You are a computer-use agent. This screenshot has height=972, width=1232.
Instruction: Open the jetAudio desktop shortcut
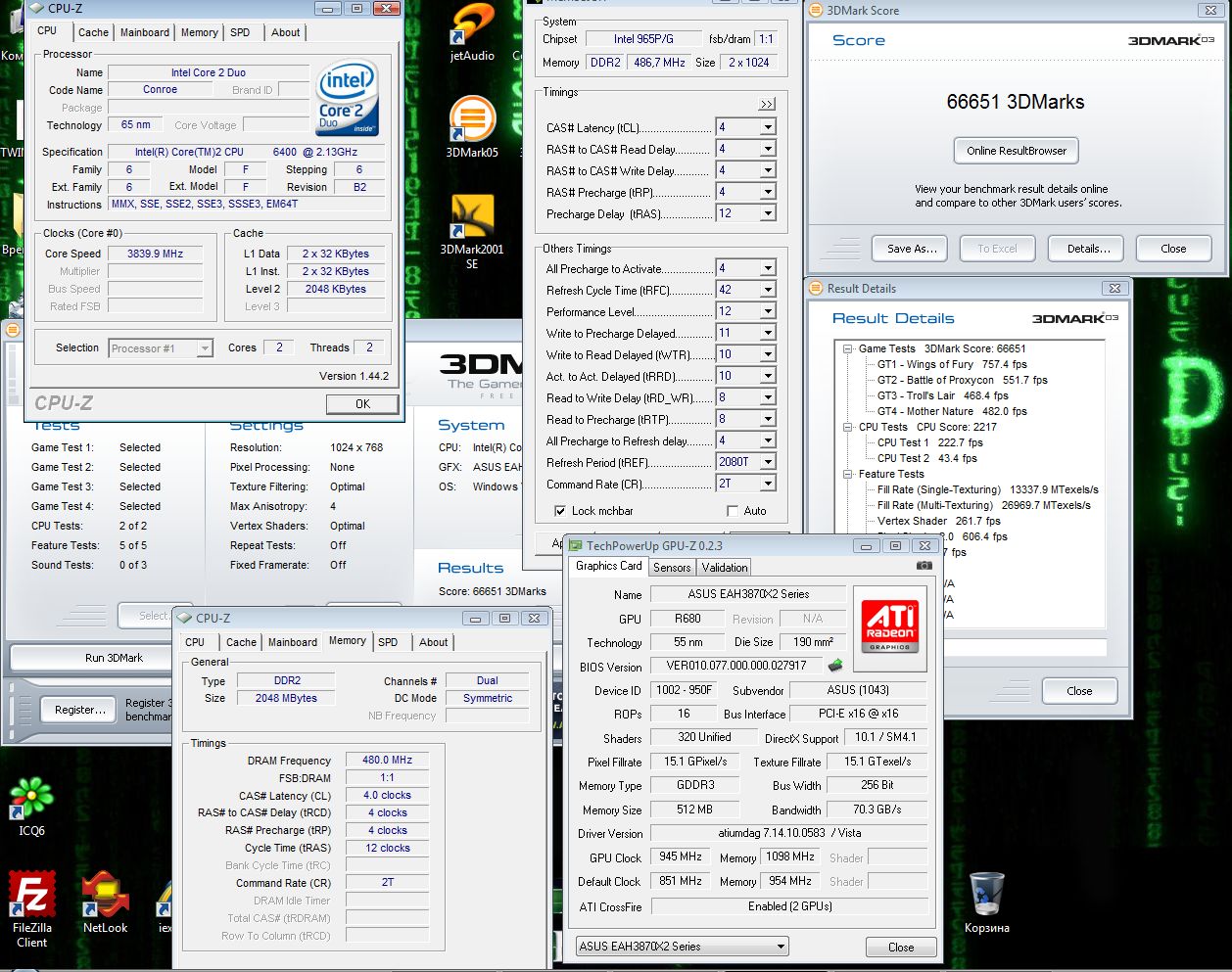[x=472, y=31]
